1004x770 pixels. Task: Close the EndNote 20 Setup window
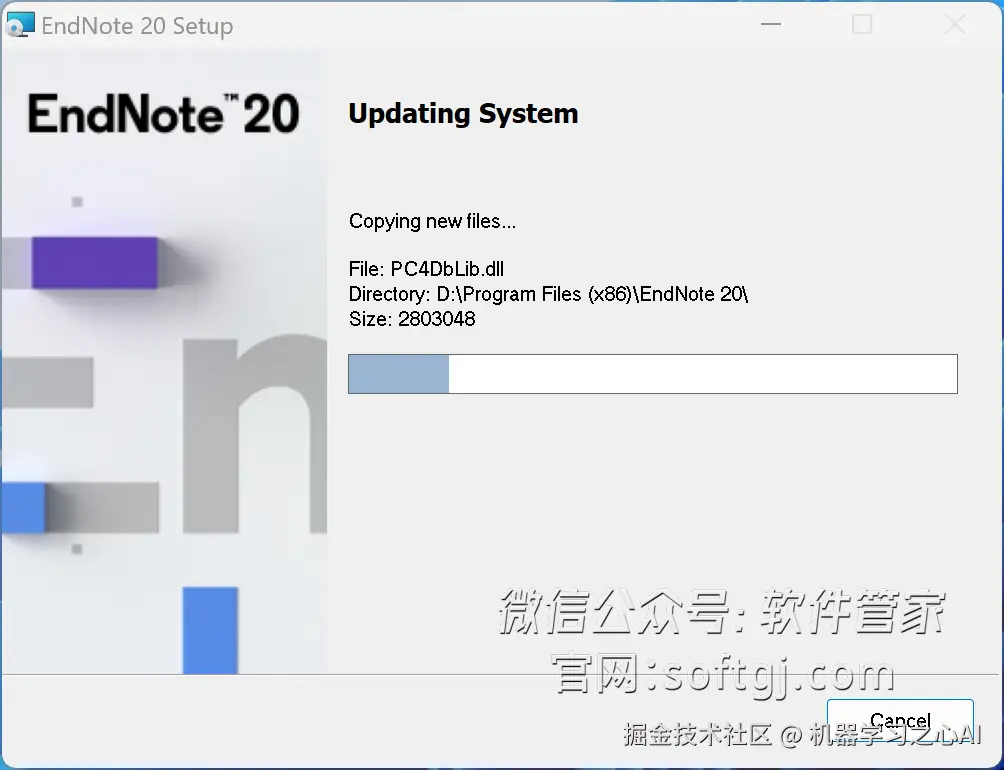click(954, 24)
